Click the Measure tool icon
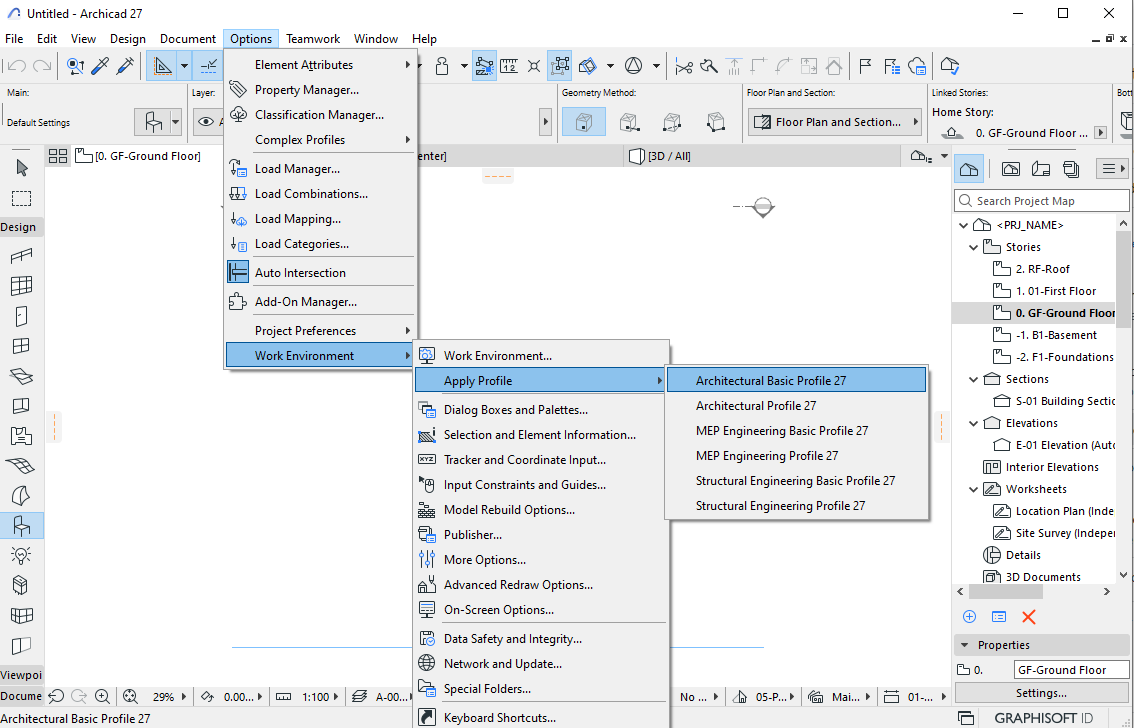The width and height of the screenshot is (1134, 728). pos(509,66)
